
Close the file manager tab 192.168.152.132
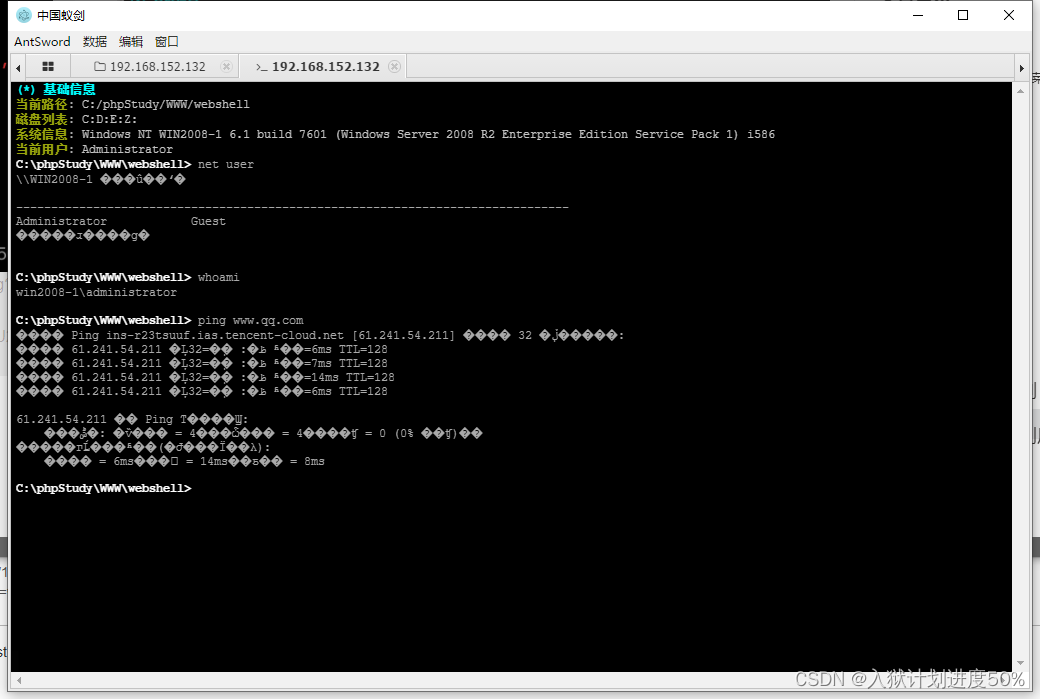click(226, 66)
